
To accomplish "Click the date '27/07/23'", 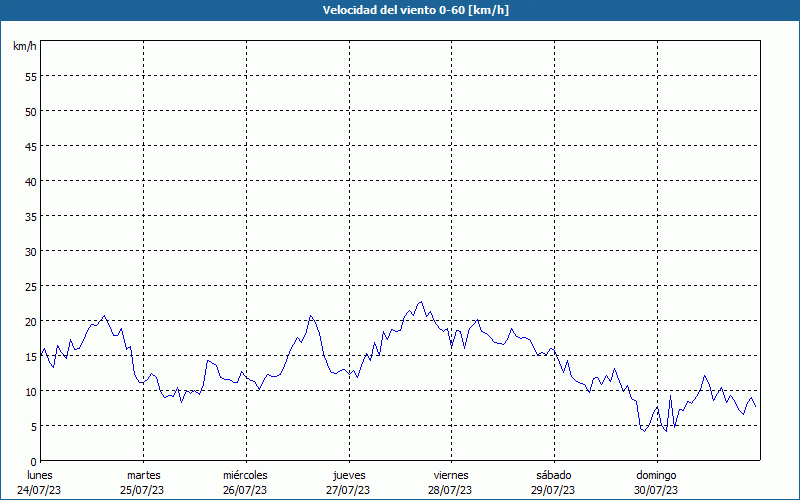I will pyautogui.click(x=348, y=490).
